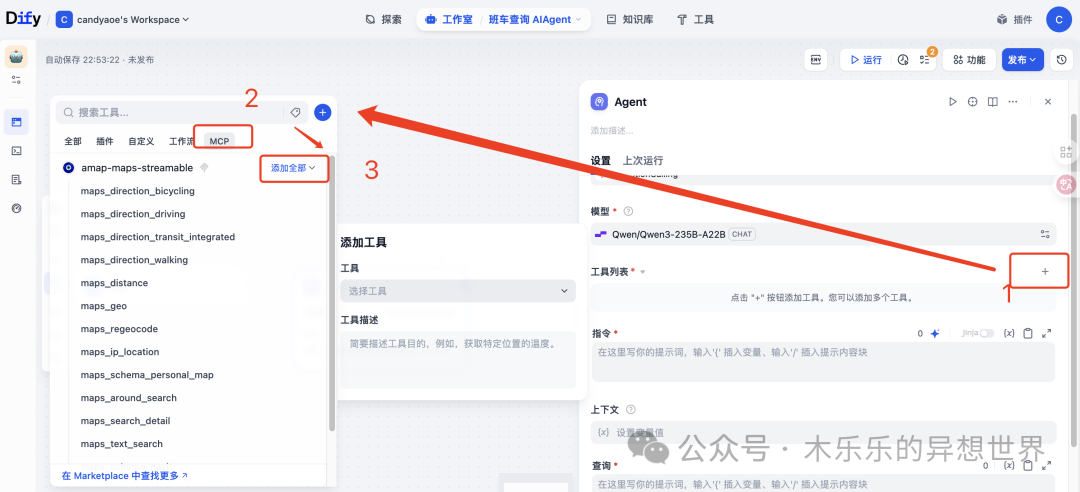Open the 发布 publish dropdown
The width and height of the screenshot is (1080, 492).
click(1022, 60)
